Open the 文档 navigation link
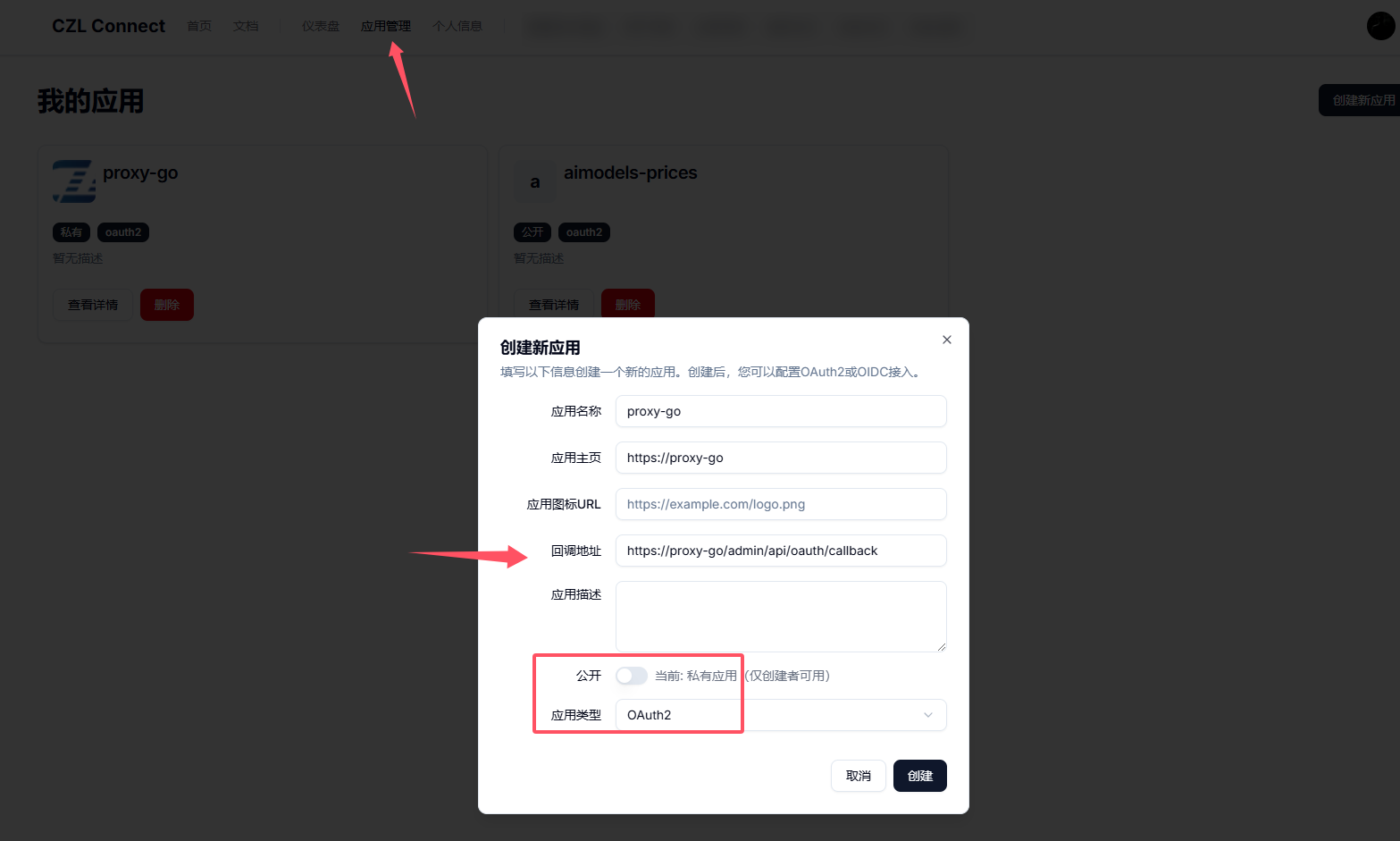The image size is (1400, 841). (246, 26)
